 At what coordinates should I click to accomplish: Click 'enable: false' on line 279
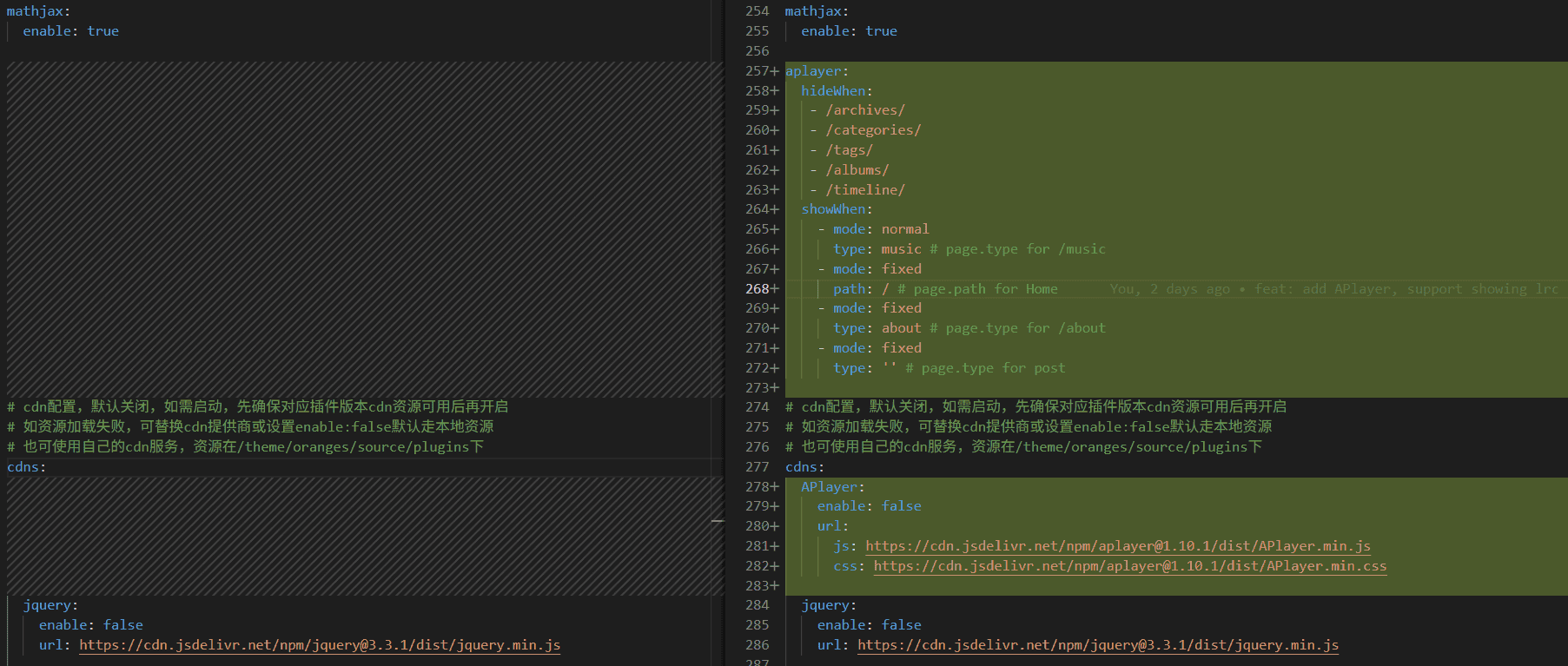click(870, 506)
